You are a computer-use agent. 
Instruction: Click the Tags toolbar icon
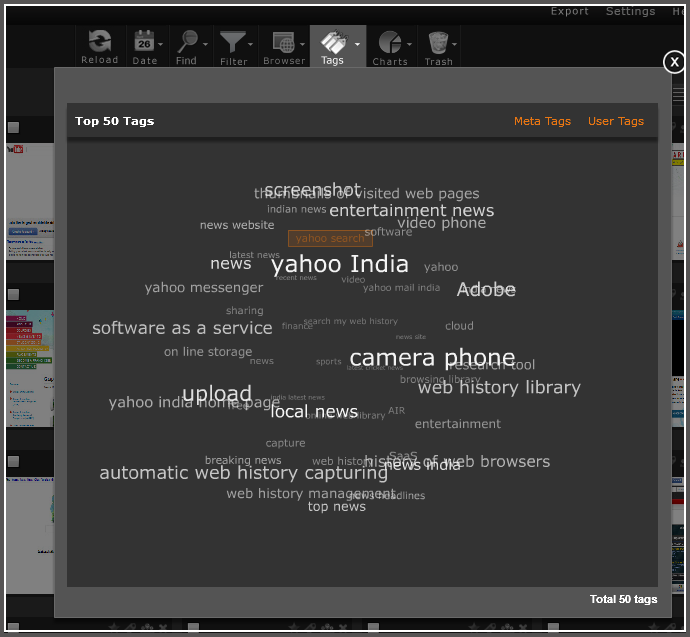(333, 42)
